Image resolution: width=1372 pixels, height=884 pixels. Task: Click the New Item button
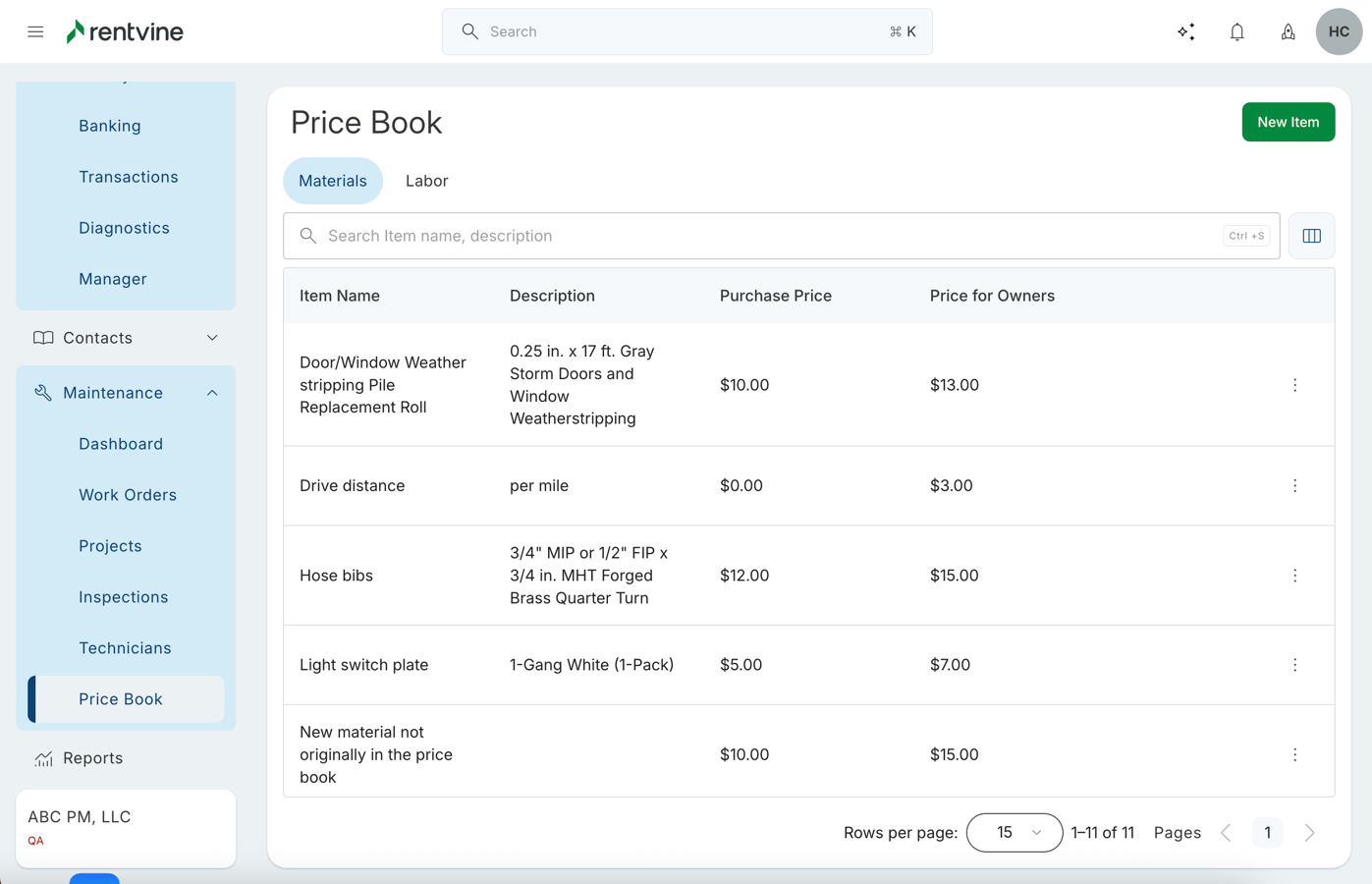(1288, 122)
